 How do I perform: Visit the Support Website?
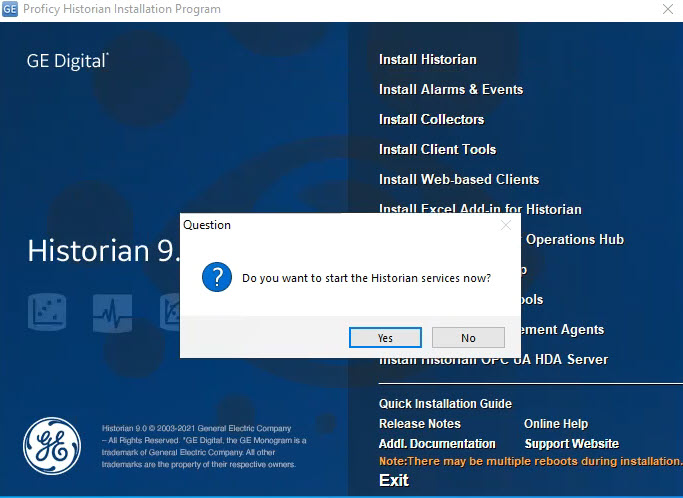click(571, 444)
